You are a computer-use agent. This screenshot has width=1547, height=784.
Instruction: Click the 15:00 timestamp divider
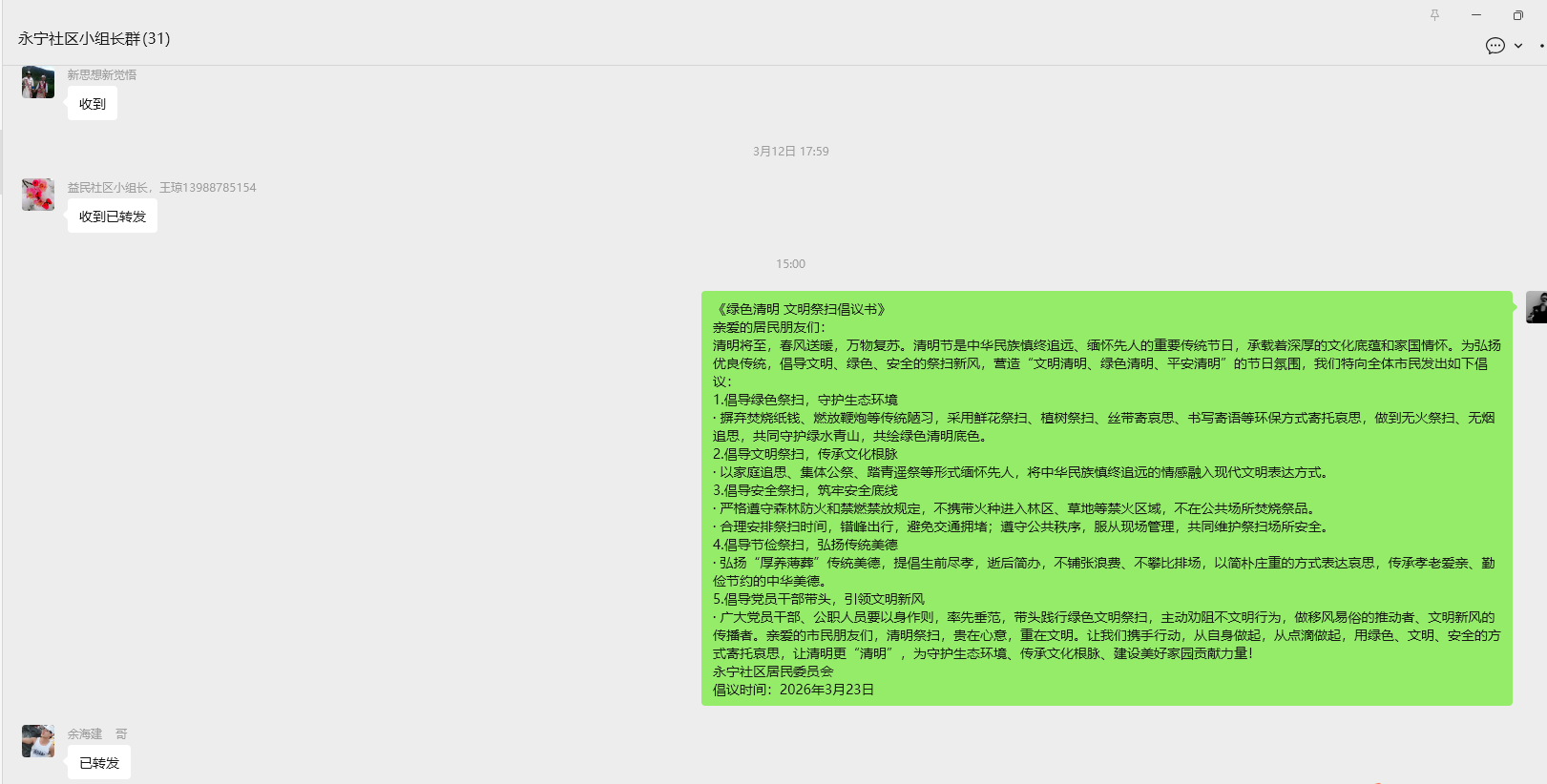790,263
